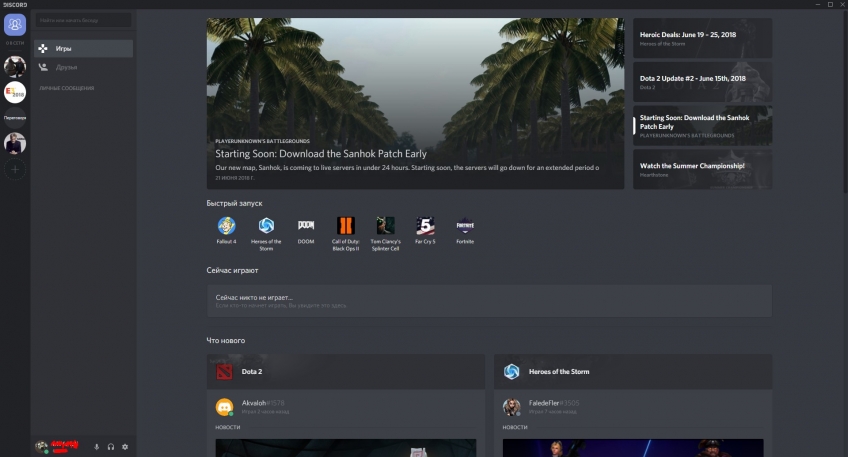Click the Быстрый запуск heading

[234, 203]
